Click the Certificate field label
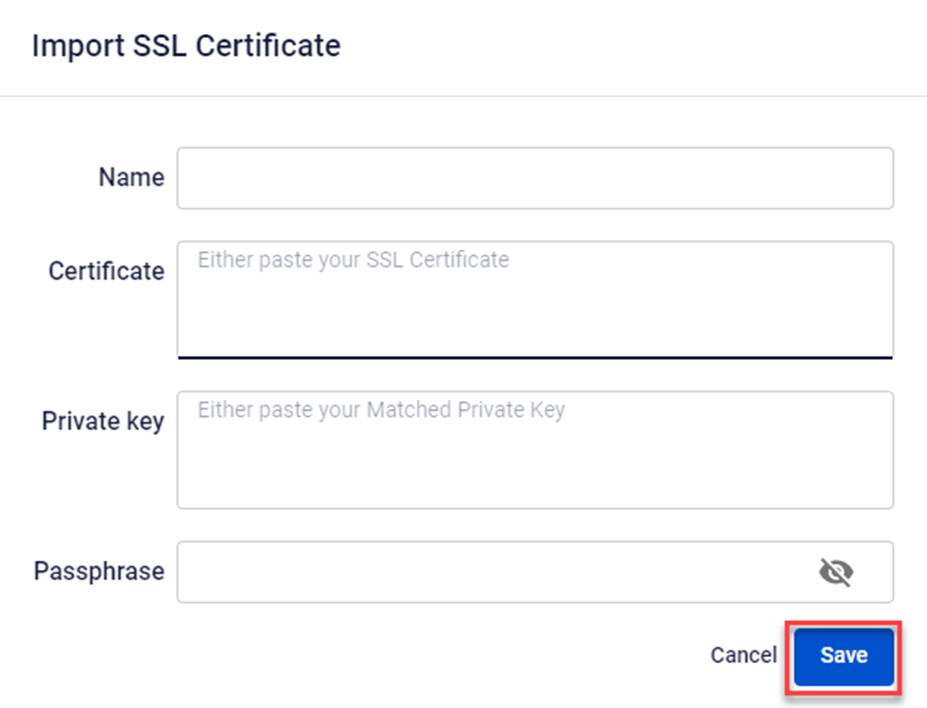This screenshot has height=708, width=927. 106,271
